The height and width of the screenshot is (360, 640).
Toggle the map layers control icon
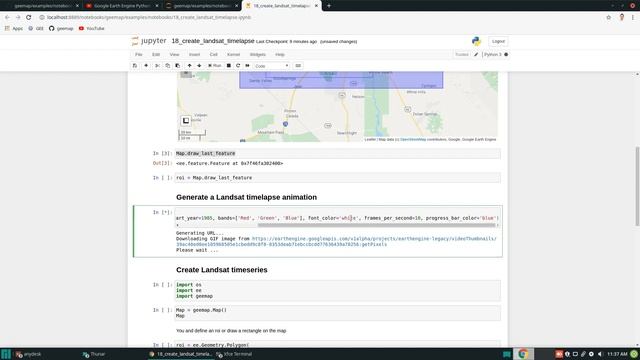click(186, 120)
